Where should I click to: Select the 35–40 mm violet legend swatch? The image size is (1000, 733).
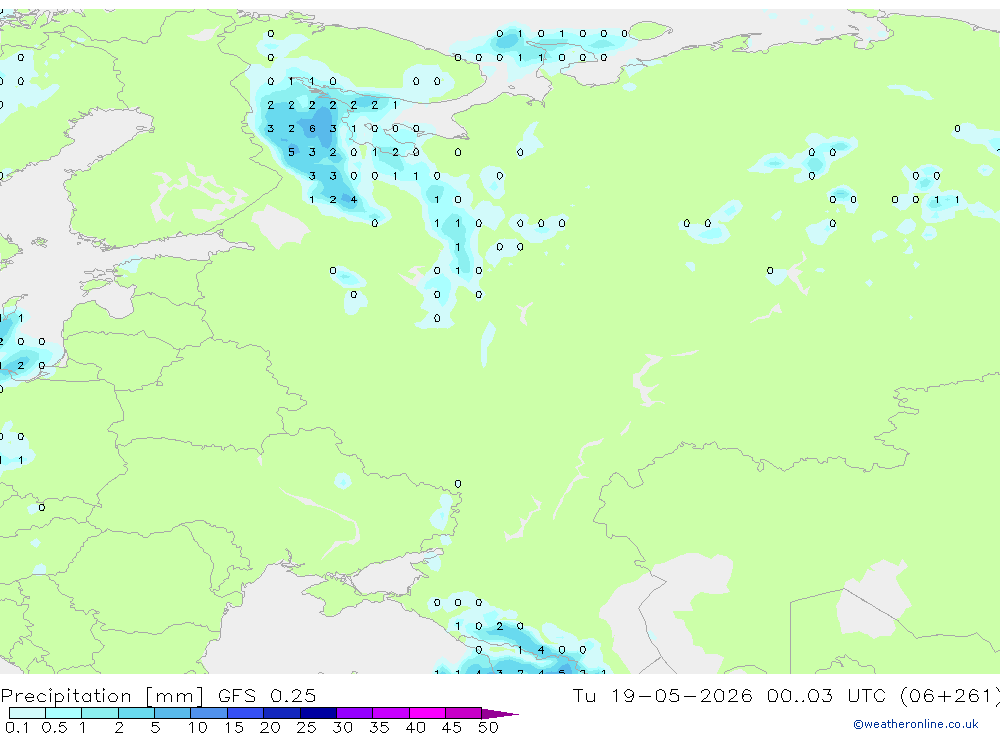tap(391, 713)
